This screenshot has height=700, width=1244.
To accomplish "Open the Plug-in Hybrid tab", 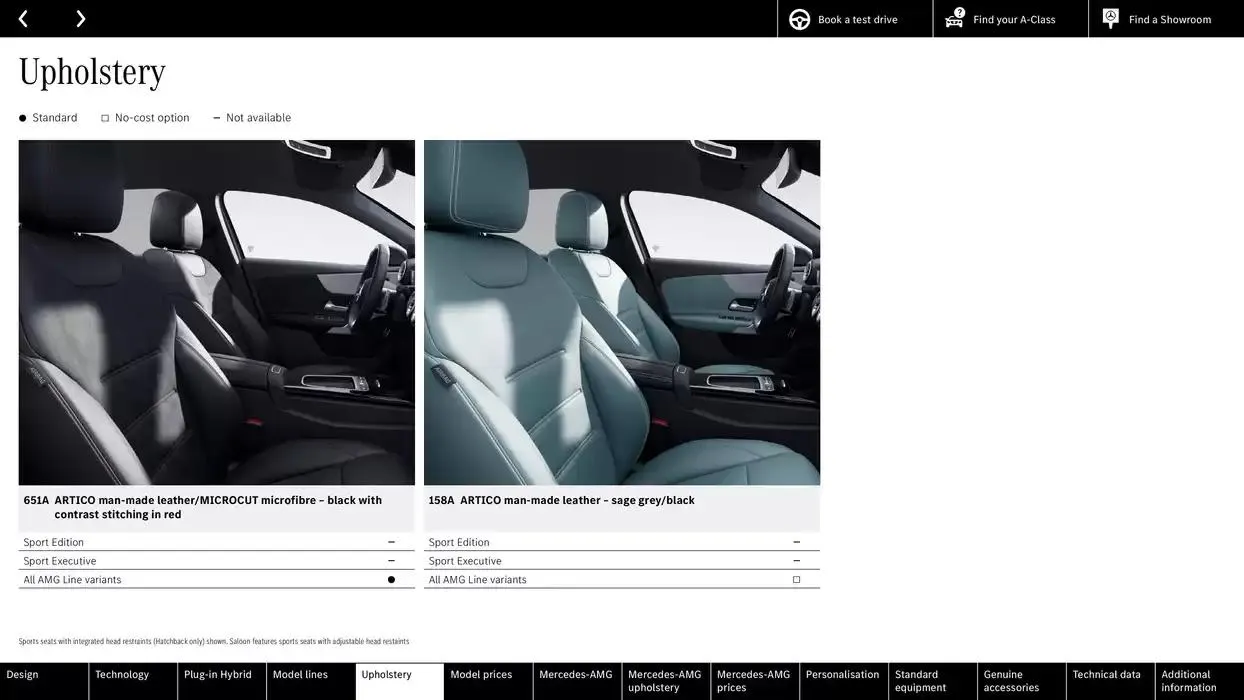I will (x=222, y=681).
